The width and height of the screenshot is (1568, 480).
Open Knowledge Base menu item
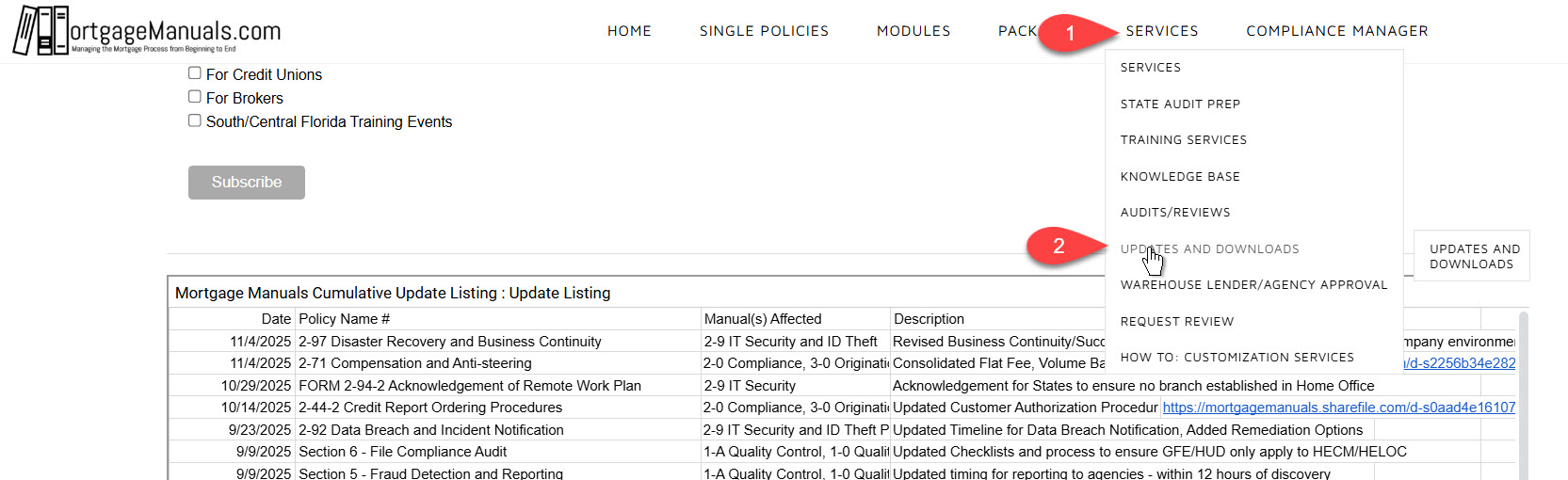(x=1180, y=177)
